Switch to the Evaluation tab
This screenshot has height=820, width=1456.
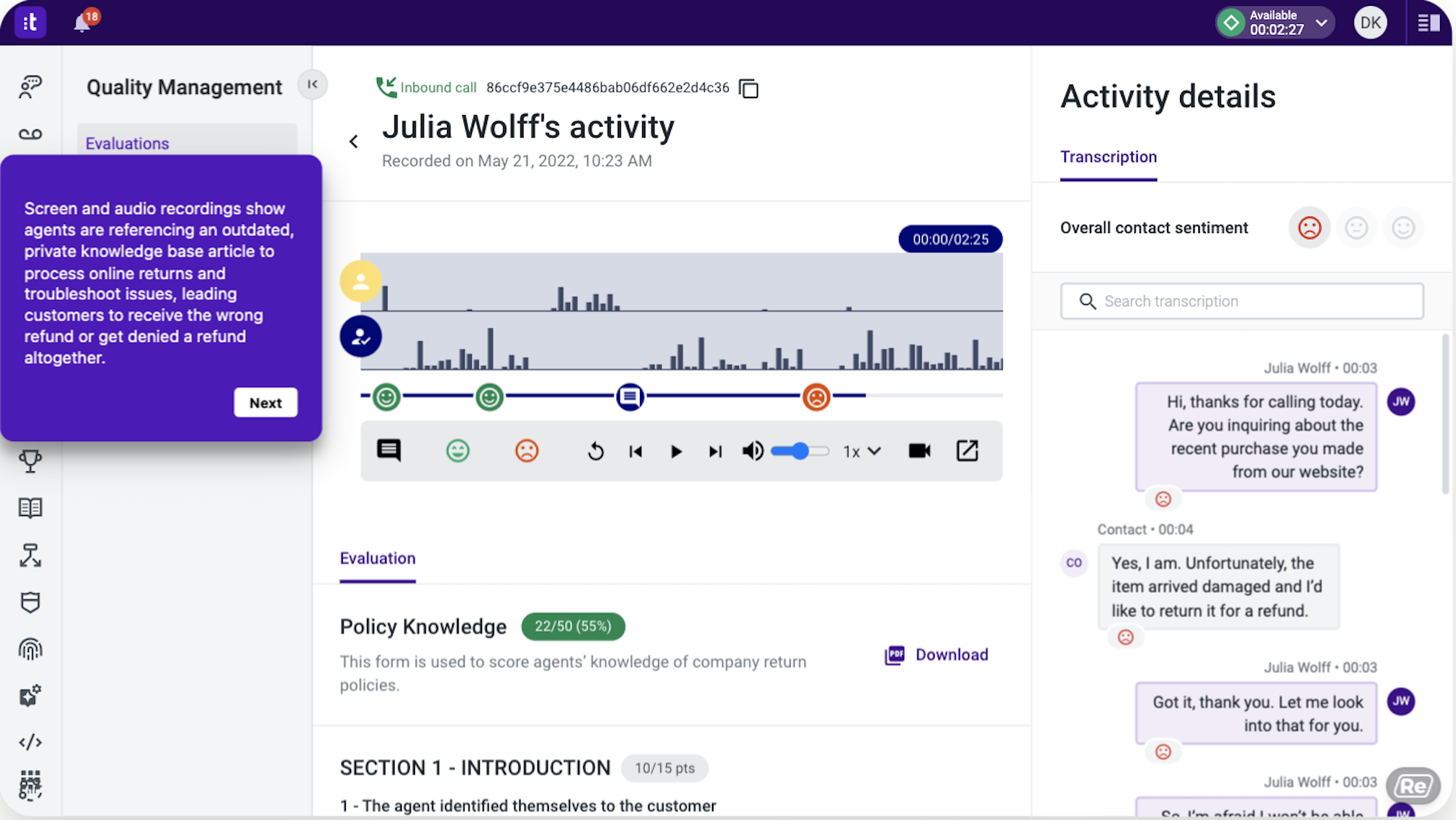click(x=378, y=558)
